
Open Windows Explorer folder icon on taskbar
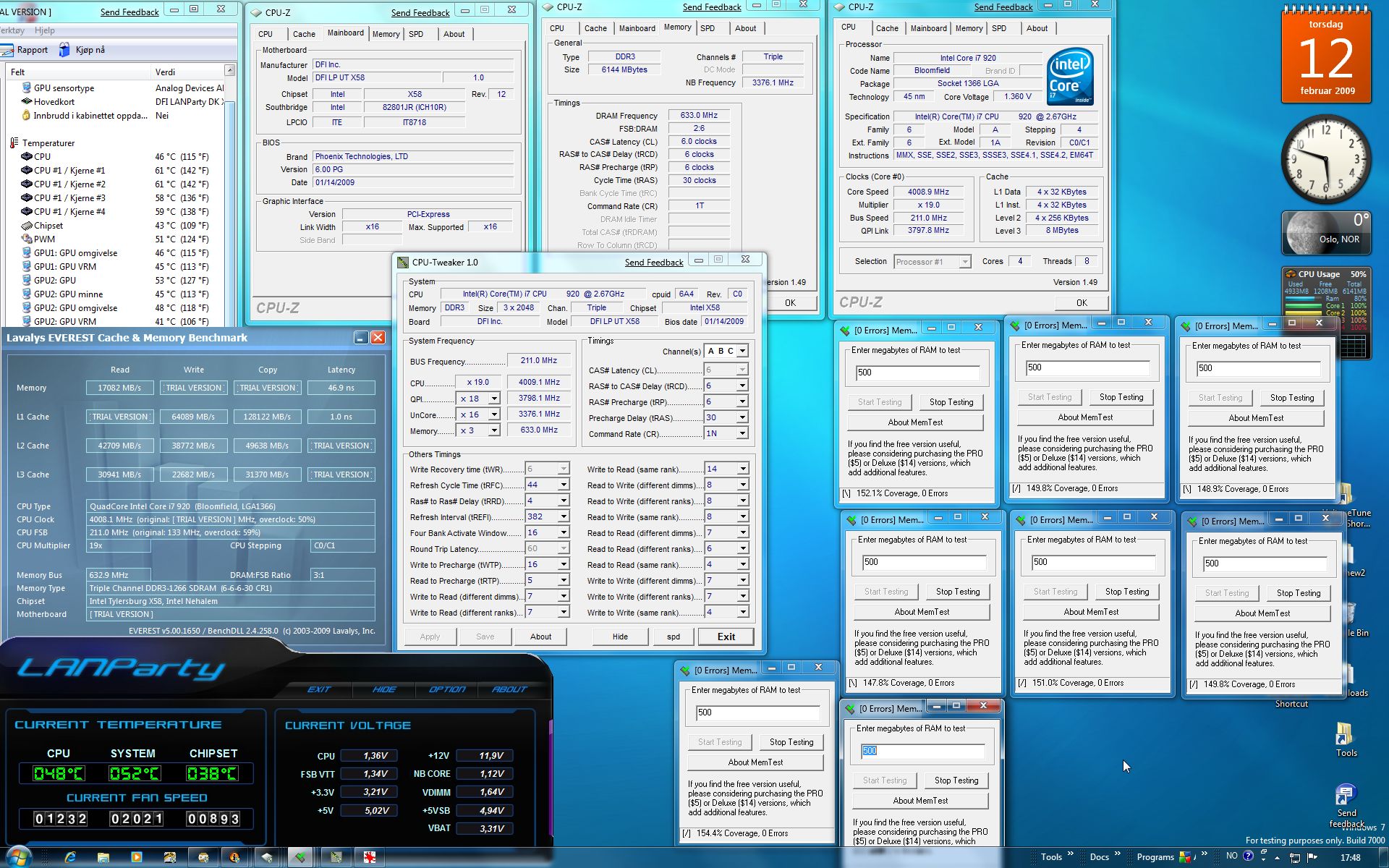[103, 857]
